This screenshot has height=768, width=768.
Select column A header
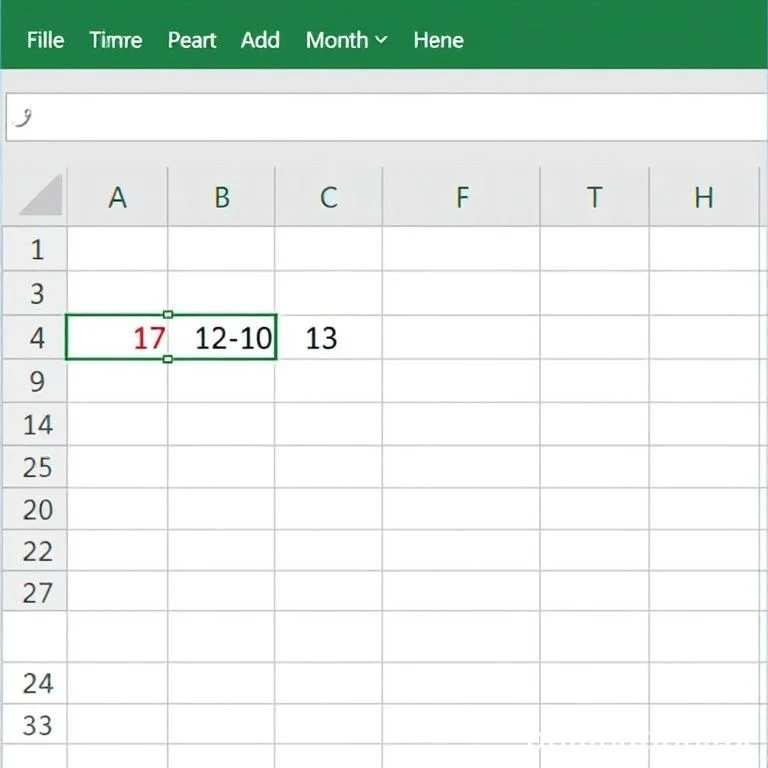117,197
